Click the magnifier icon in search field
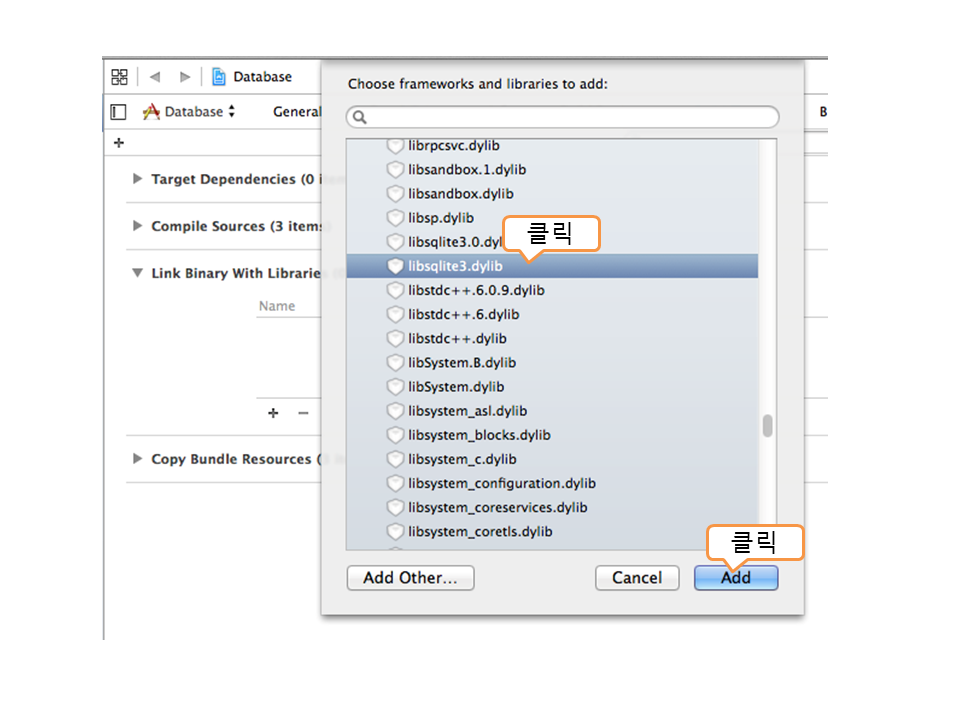This screenshot has height=720, width=960. coord(360,118)
